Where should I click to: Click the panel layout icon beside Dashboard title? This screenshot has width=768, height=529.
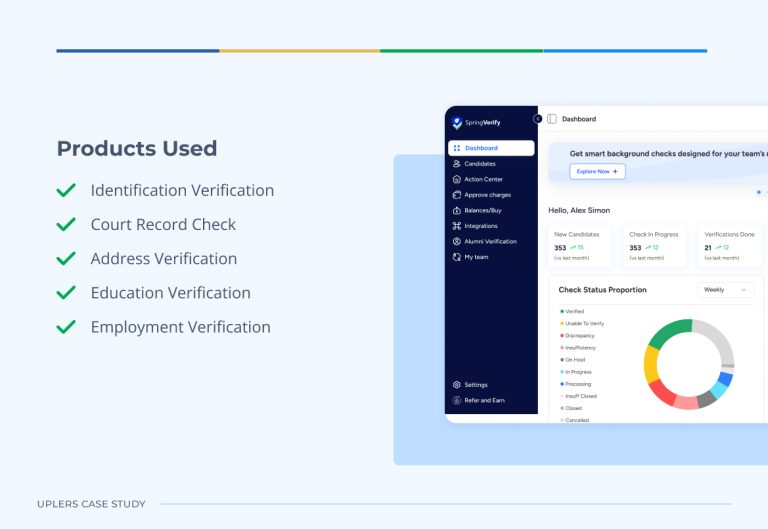coord(552,119)
